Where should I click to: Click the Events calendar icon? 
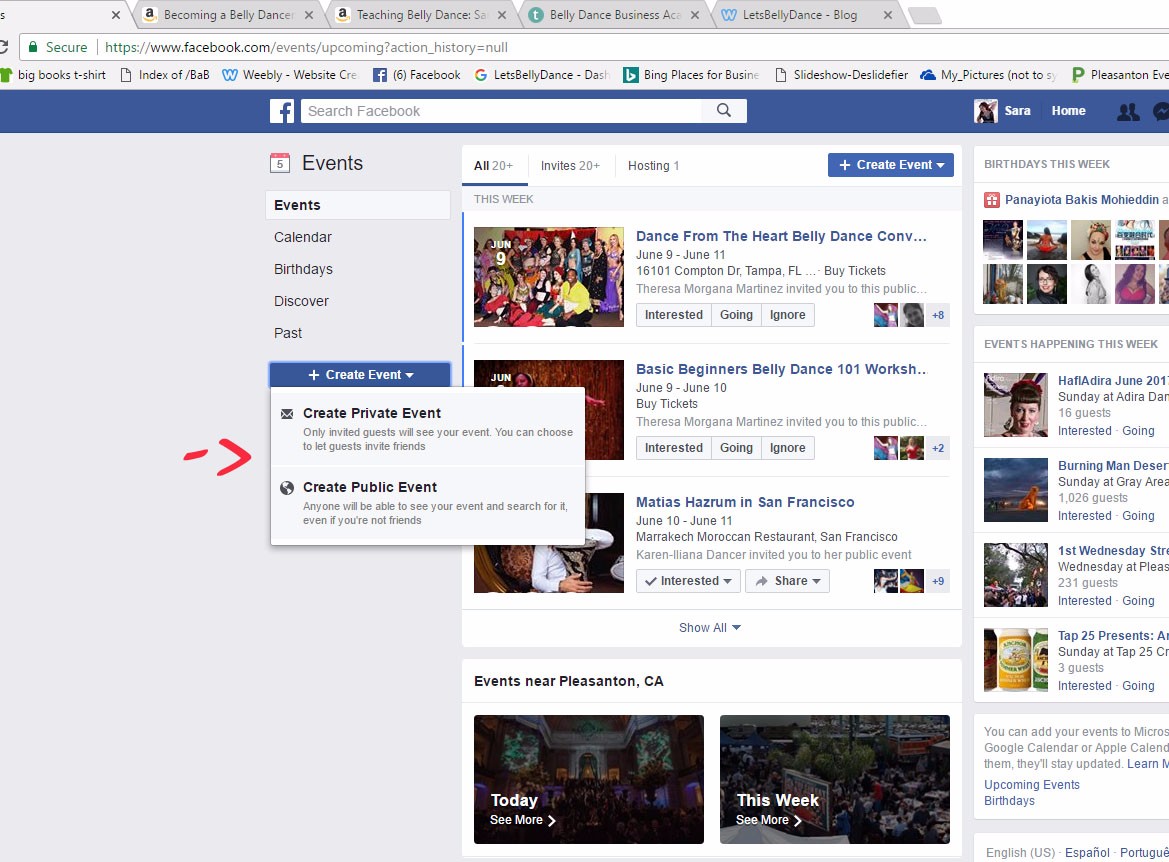tap(280, 163)
